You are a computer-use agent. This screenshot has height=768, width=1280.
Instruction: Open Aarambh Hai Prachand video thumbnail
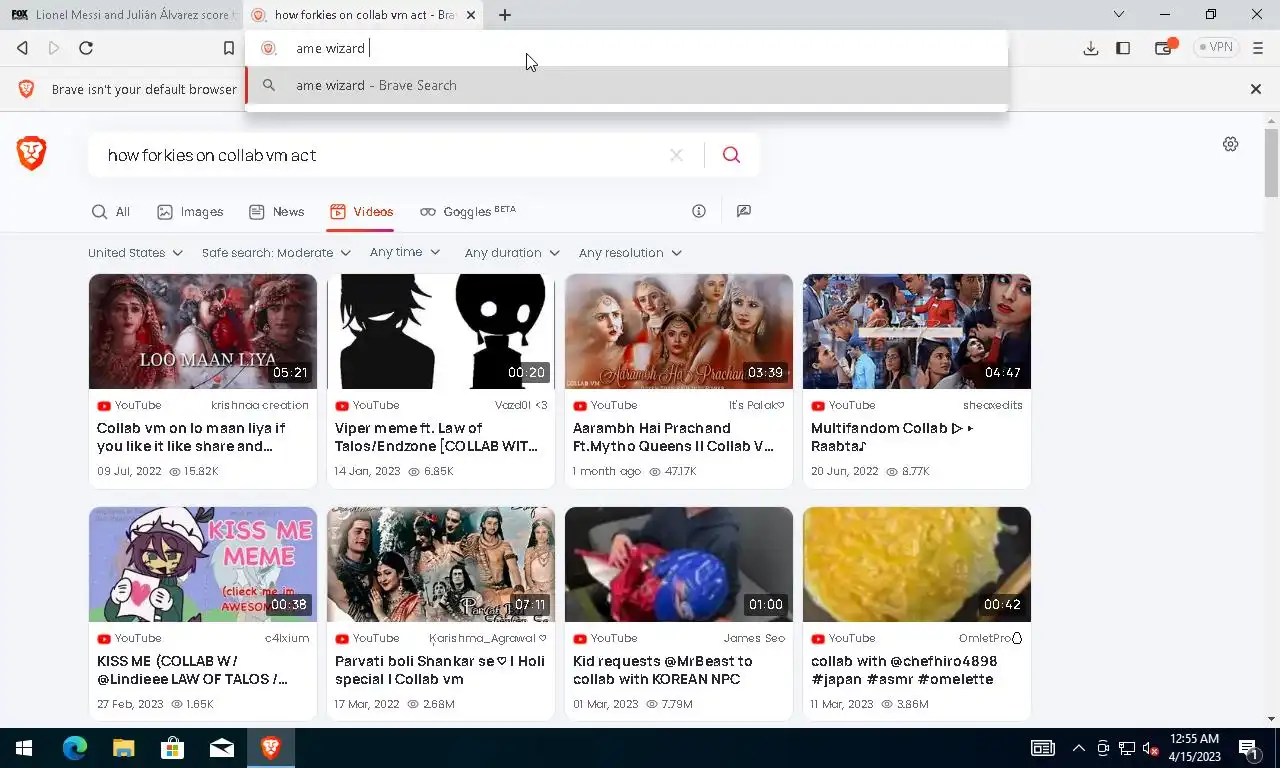tap(679, 331)
